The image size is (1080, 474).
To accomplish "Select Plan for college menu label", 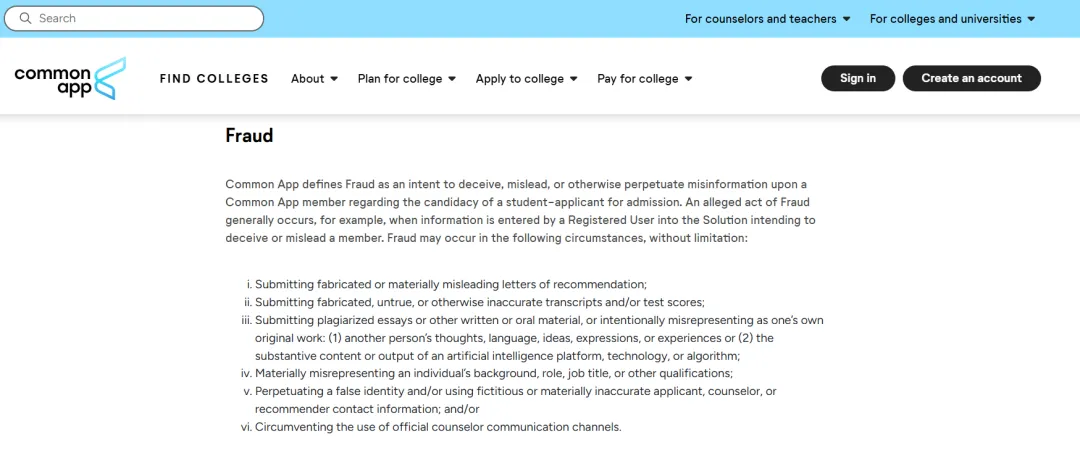I will coord(400,79).
